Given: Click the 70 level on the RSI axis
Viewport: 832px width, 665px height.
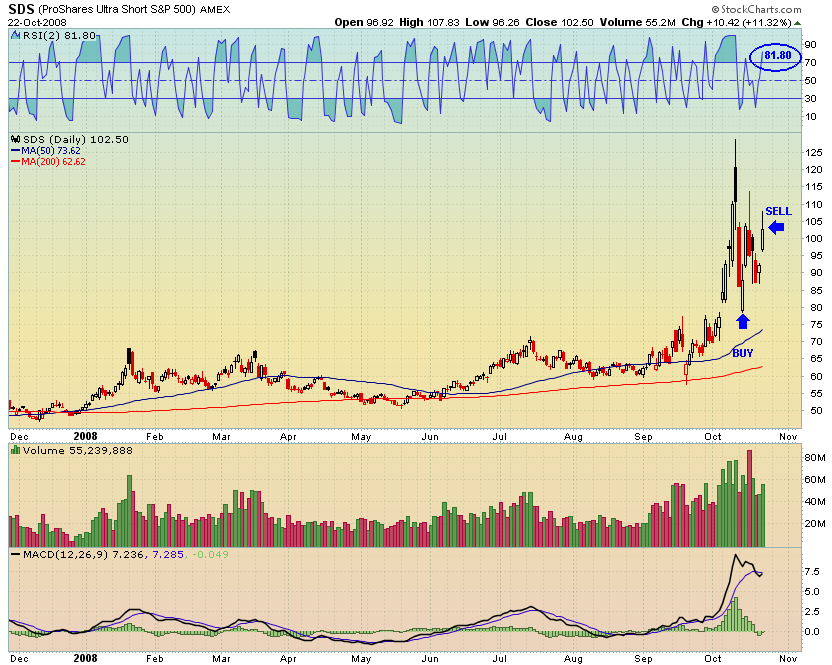Looking at the screenshot, I should click(x=810, y=63).
